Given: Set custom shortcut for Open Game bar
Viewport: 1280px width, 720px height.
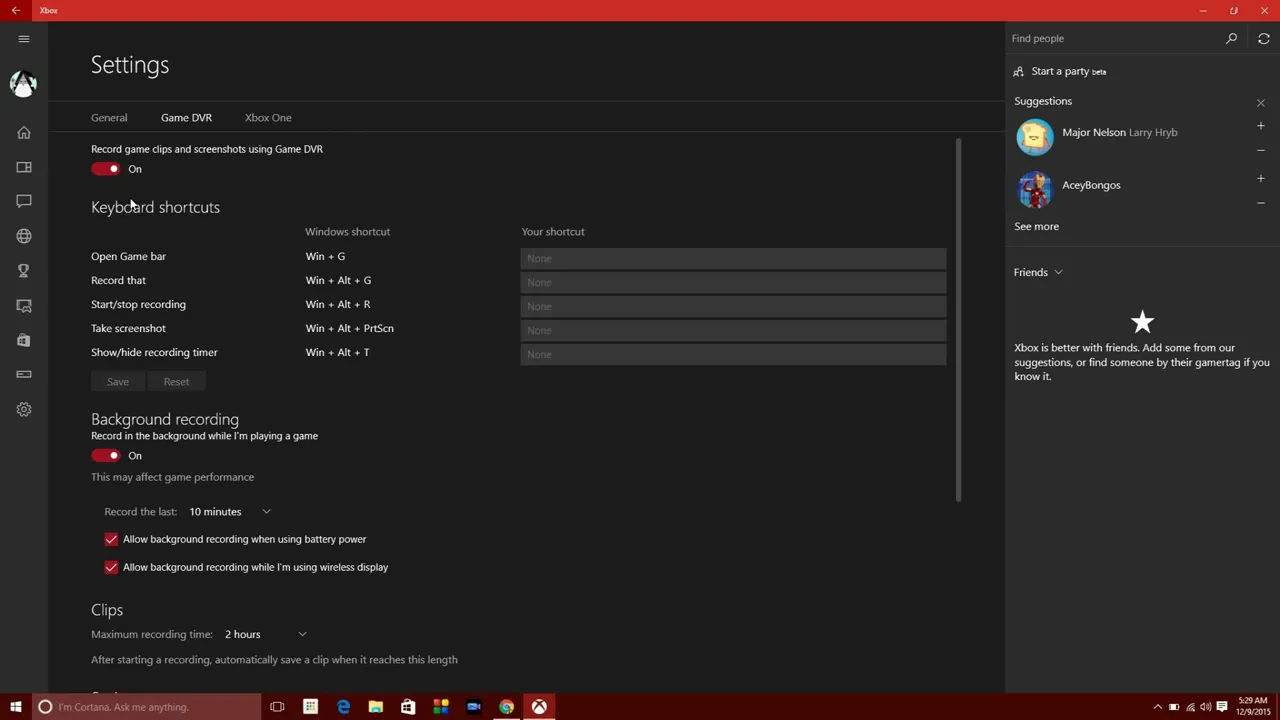Looking at the screenshot, I should tap(733, 258).
